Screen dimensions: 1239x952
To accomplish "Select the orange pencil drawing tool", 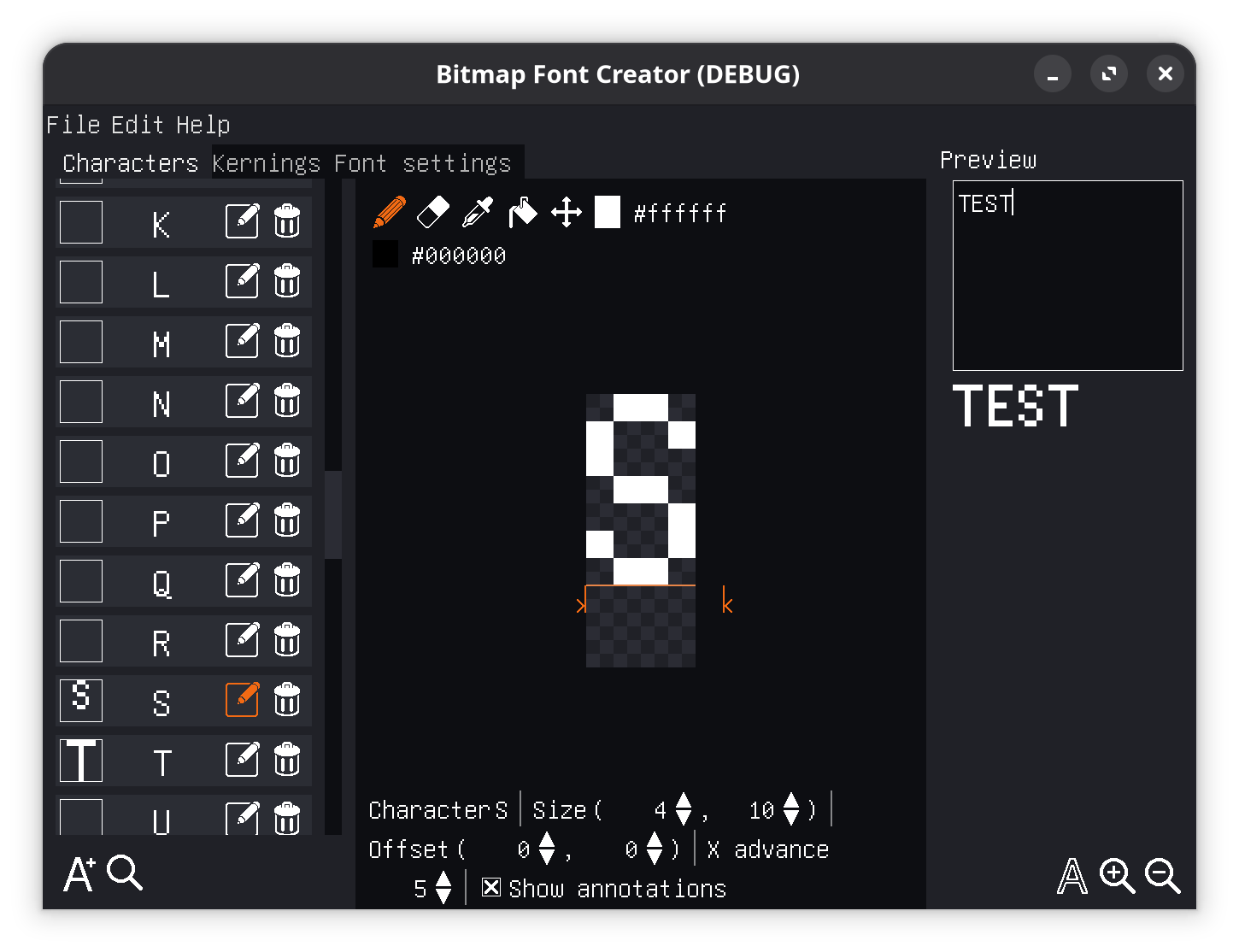I will tap(390, 212).
